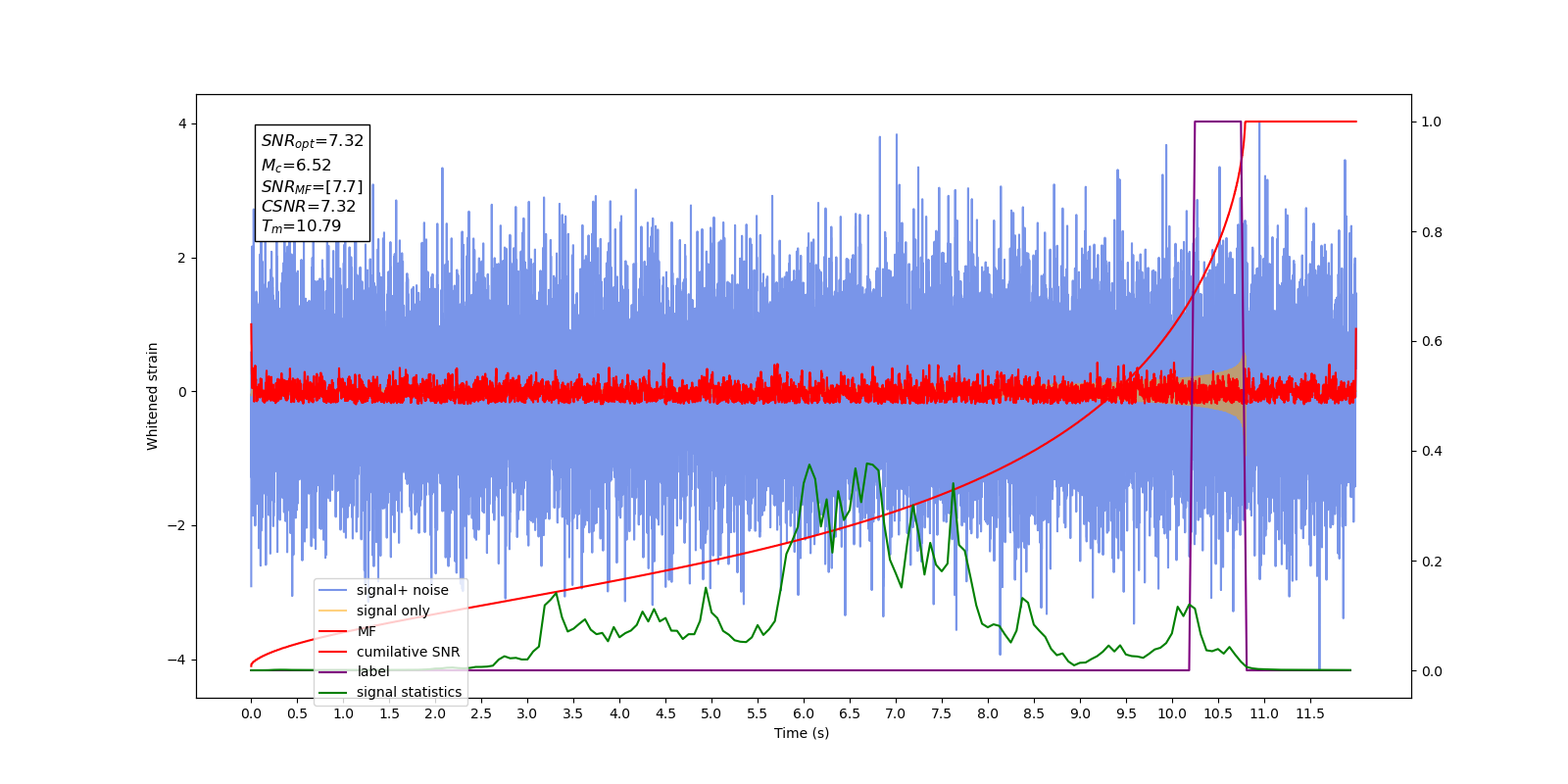The height and width of the screenshot is (784, 1568).
Task: Click the 7.0 time axis tick label
Action: (x=896, y=713)
